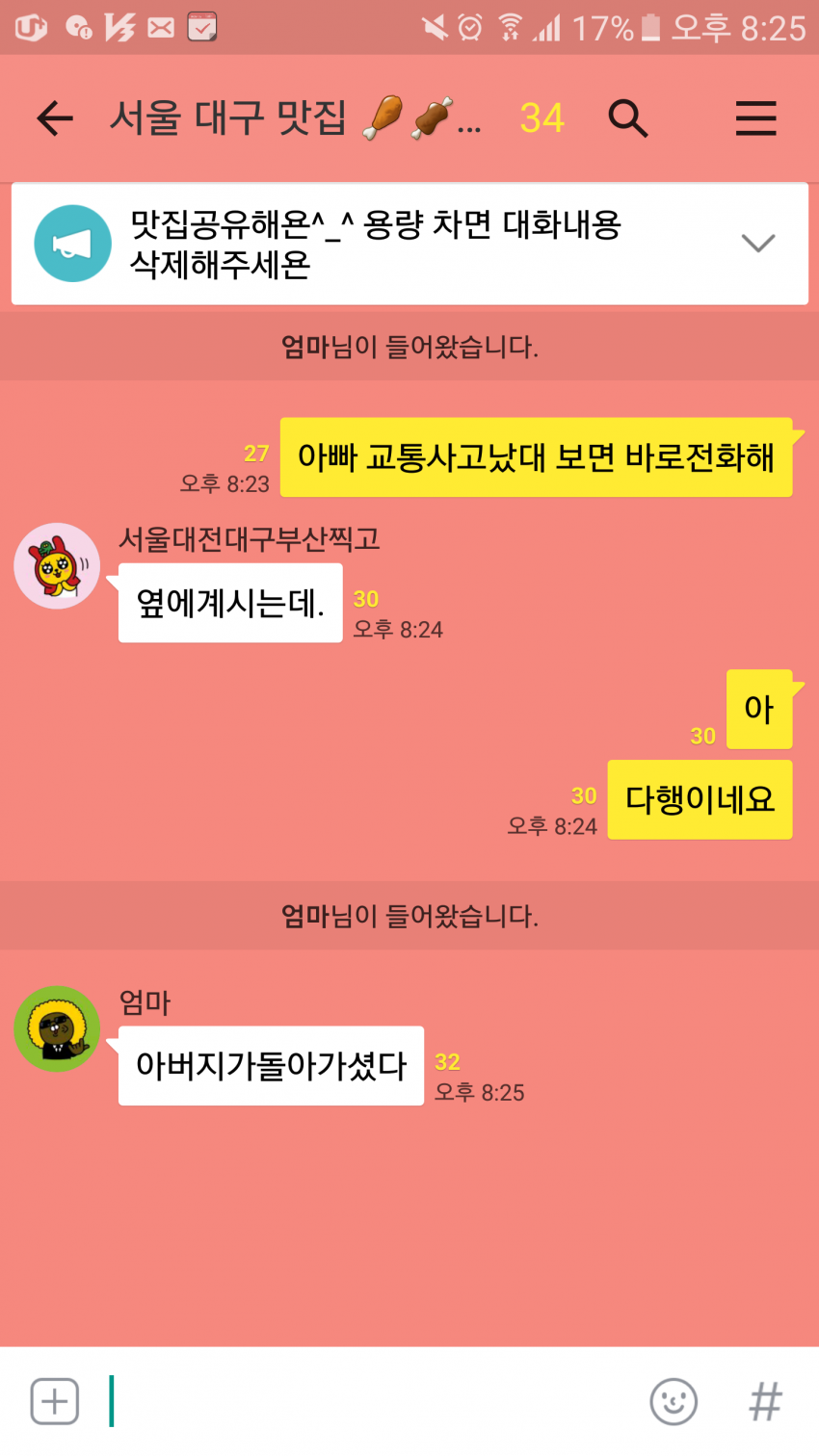Expand the pinned notice with chevron
The height and width of the screenshot is (1456, 819).
(758, 243)
